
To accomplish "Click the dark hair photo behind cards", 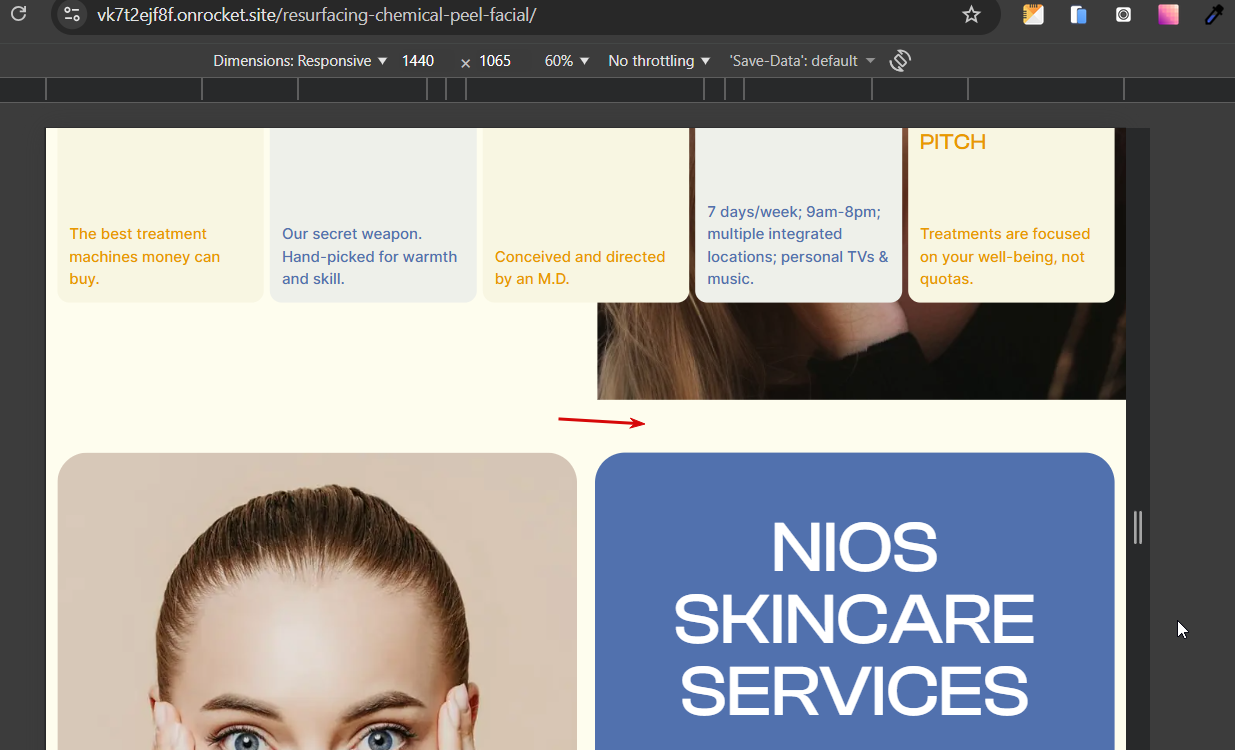I will pyautogui.click(x=861, y=350).
